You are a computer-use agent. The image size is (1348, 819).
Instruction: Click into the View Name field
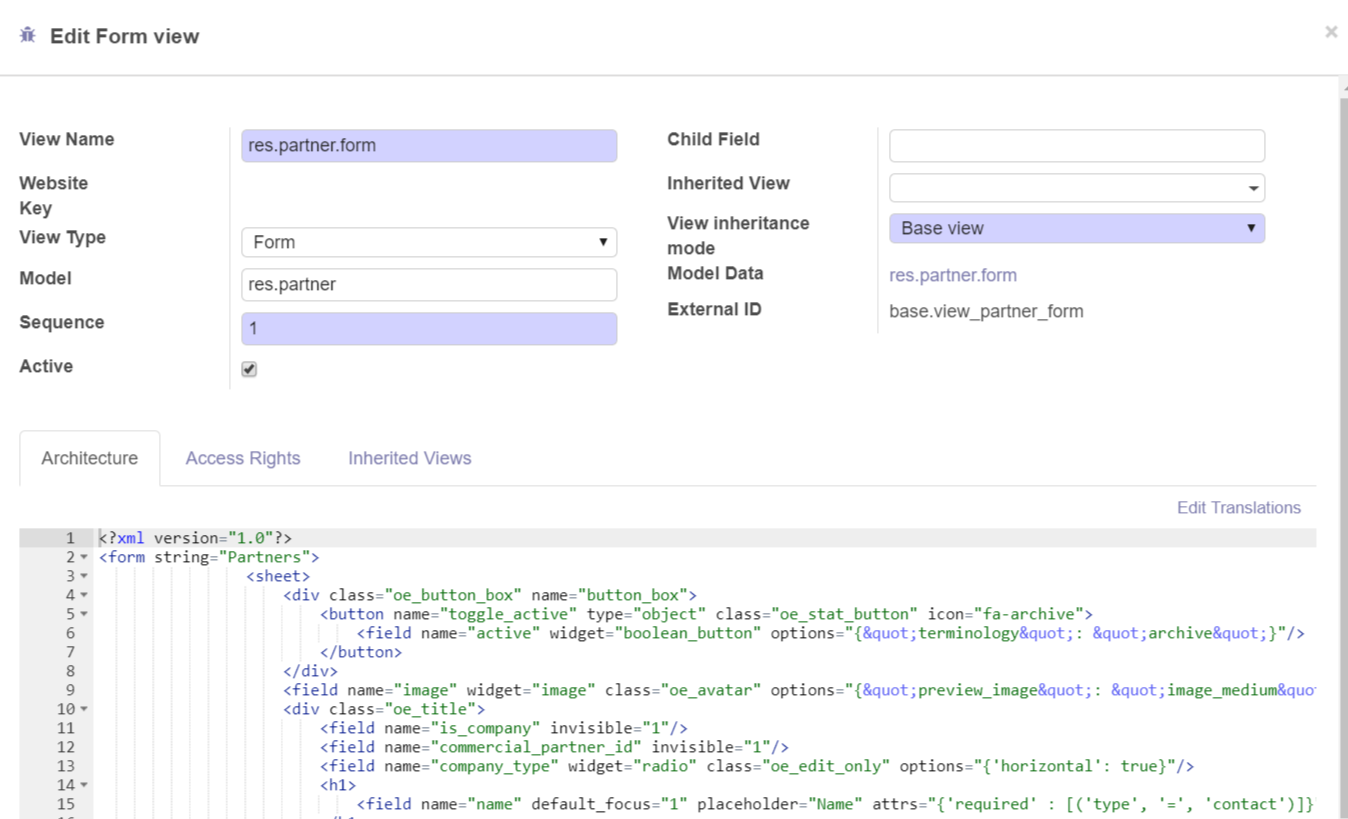coord(428,146)
